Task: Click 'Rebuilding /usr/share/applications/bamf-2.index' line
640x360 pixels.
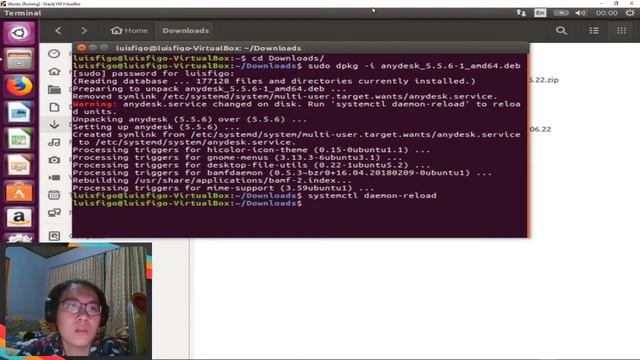Action: 212,180
